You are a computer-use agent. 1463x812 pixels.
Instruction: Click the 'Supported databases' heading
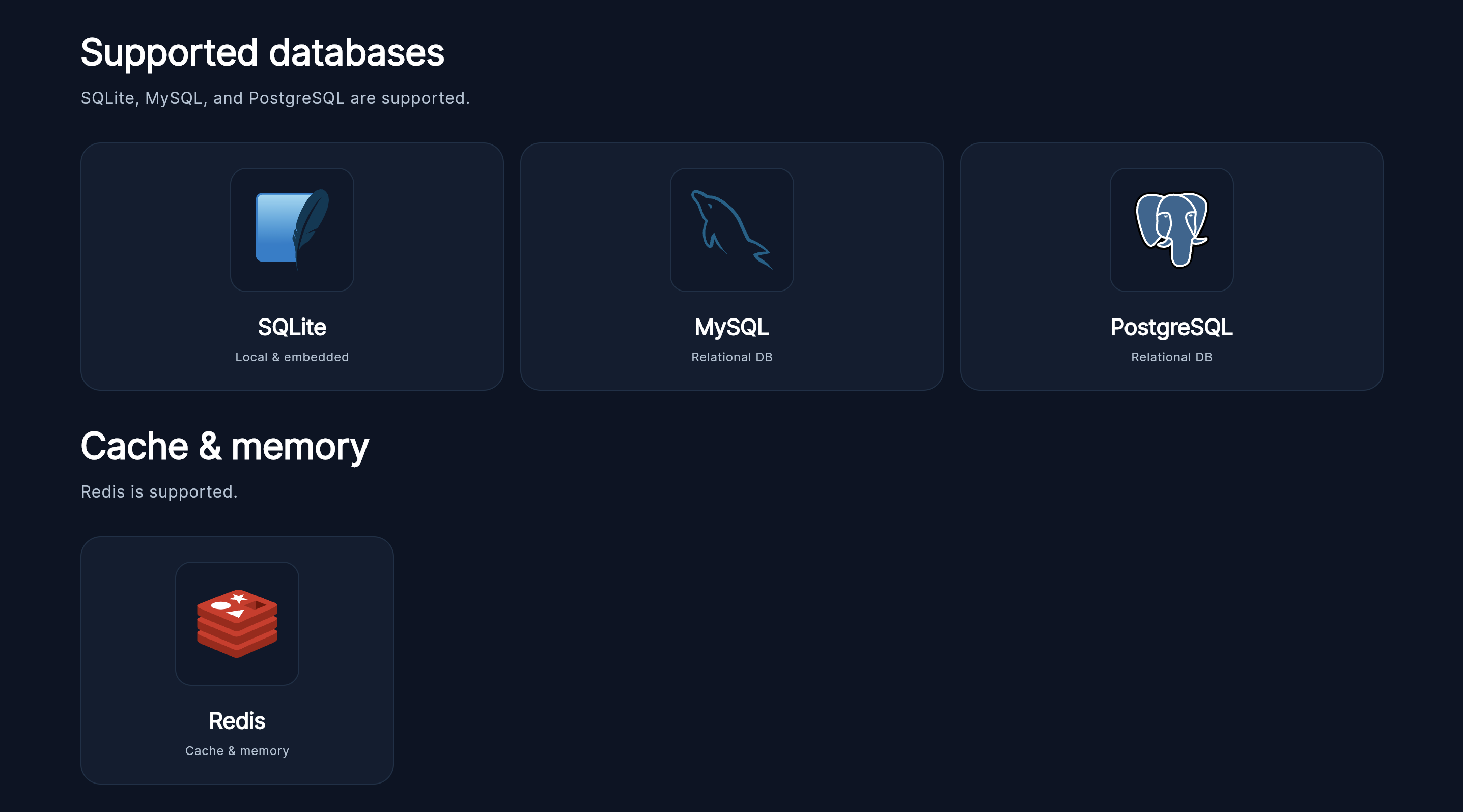coord(262,52)
